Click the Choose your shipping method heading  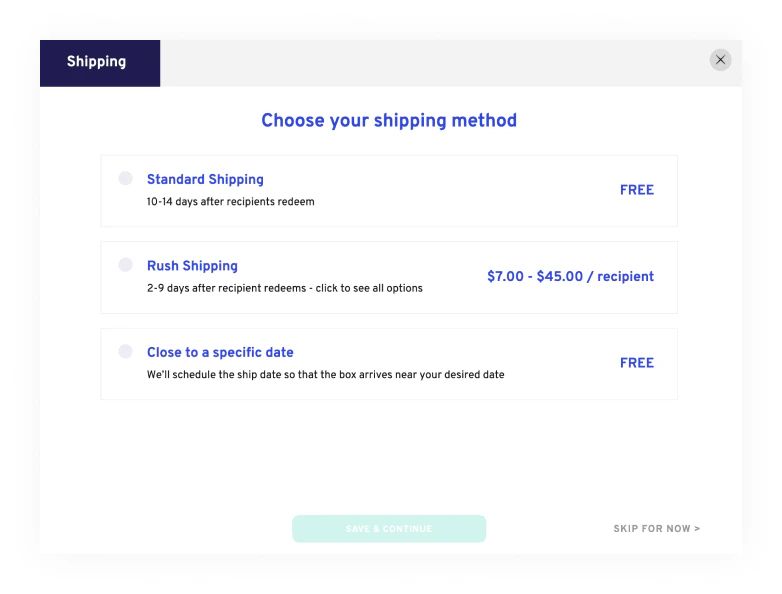click(x=389, y=120)
